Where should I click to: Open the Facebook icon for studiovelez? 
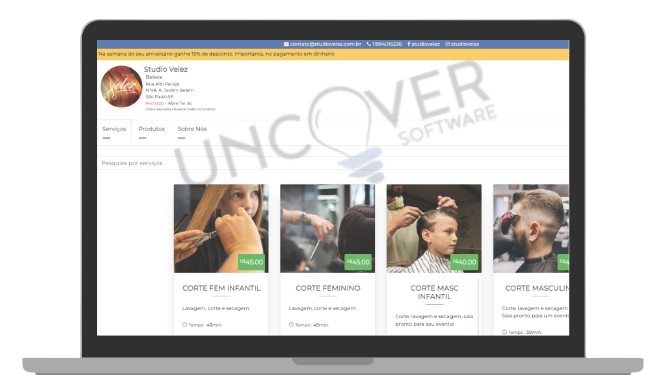point(409,44)
